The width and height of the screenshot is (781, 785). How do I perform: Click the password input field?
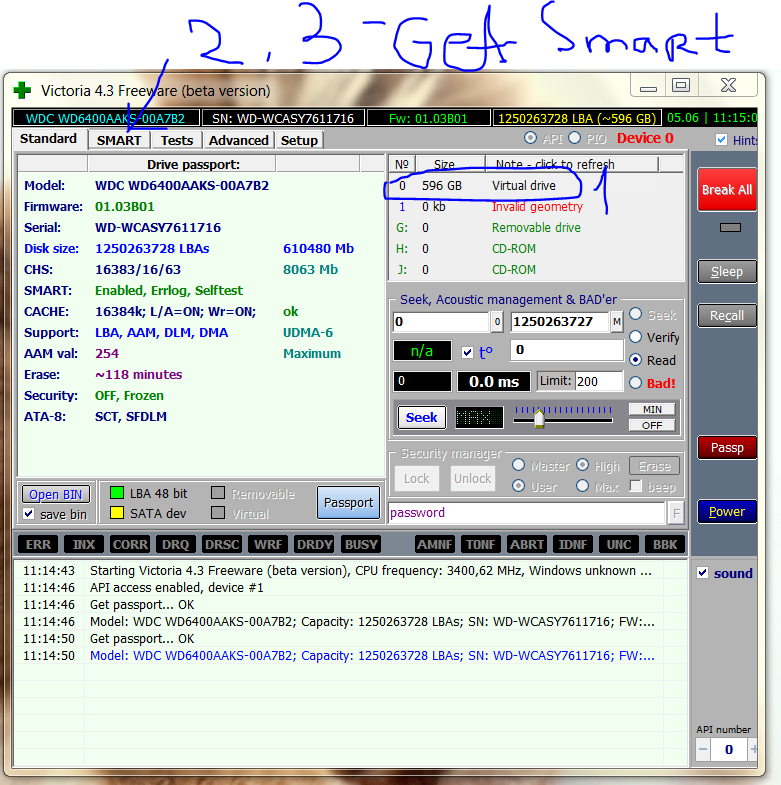pos(527,513)
